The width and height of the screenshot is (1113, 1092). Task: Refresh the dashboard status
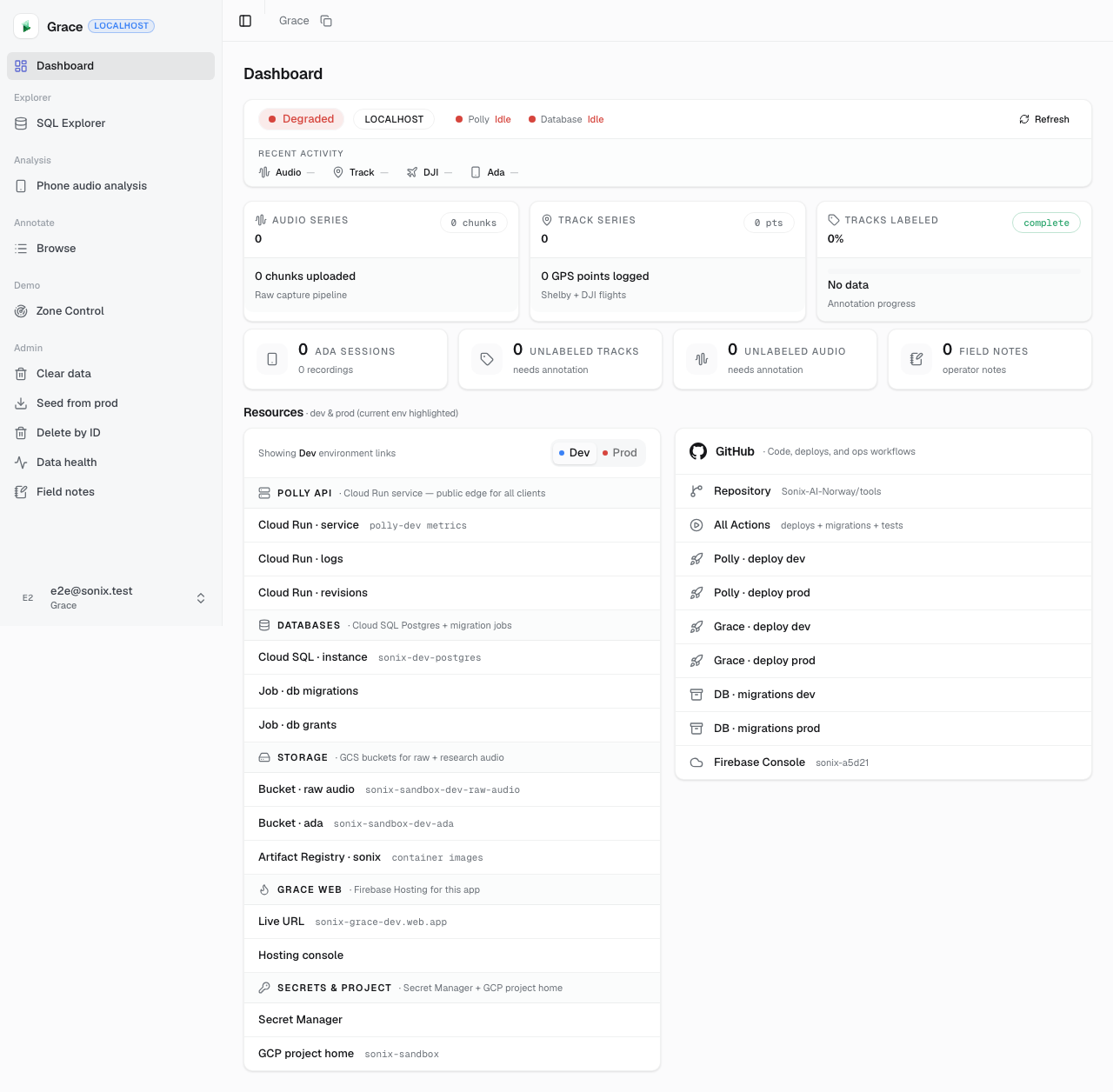pos(1044,119)
